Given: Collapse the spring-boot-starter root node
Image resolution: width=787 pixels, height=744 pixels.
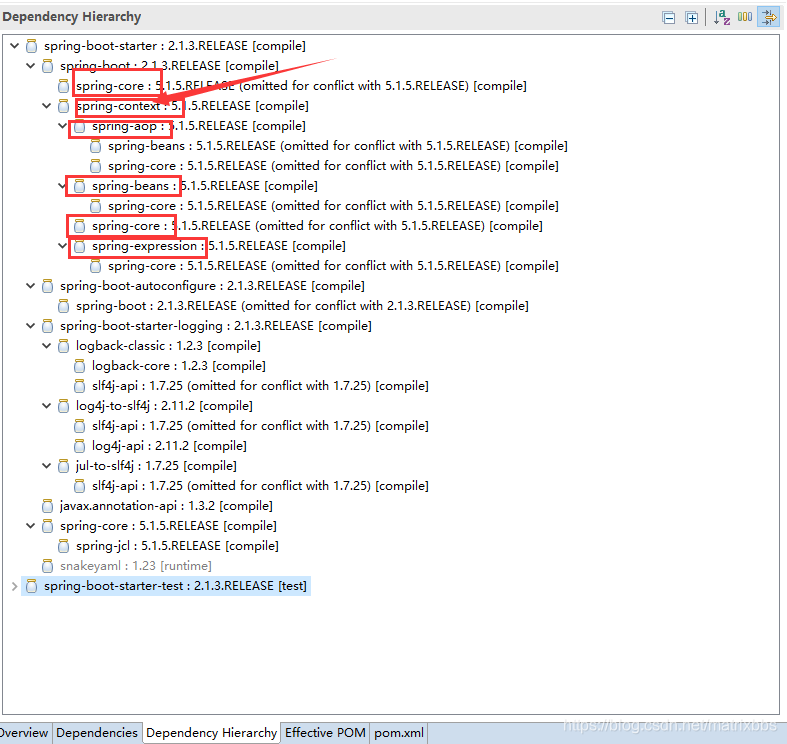Looking at the screenshot, I should [x=15, y=46].
